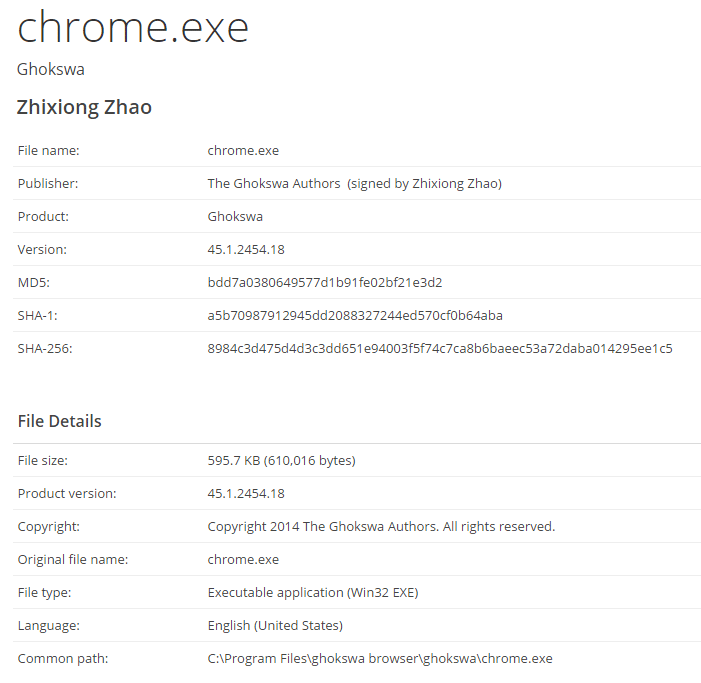Select the chrome.exe value in File name row
701x683 pixels.
[x=243, y=151]
